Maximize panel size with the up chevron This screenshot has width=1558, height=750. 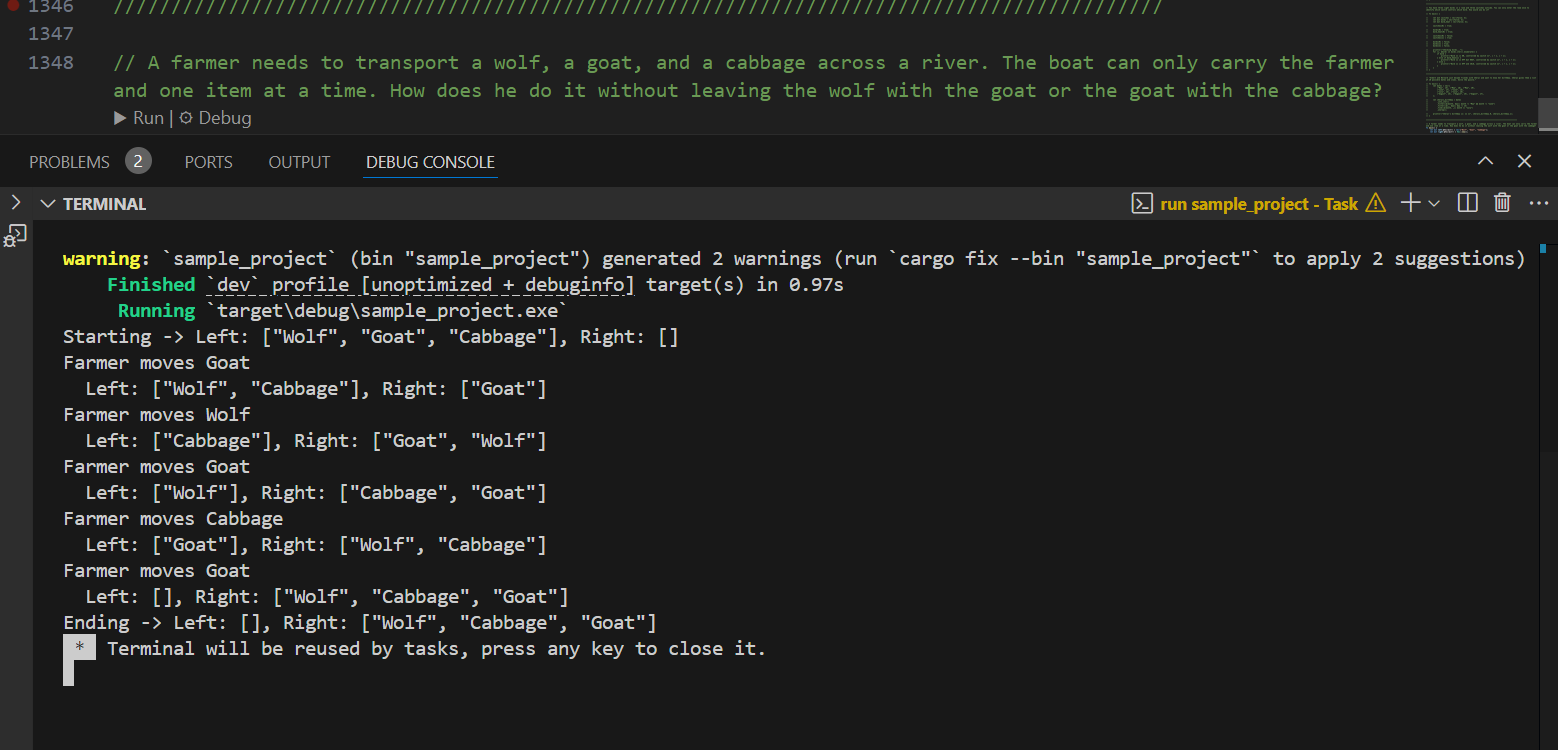[1486, 161]
